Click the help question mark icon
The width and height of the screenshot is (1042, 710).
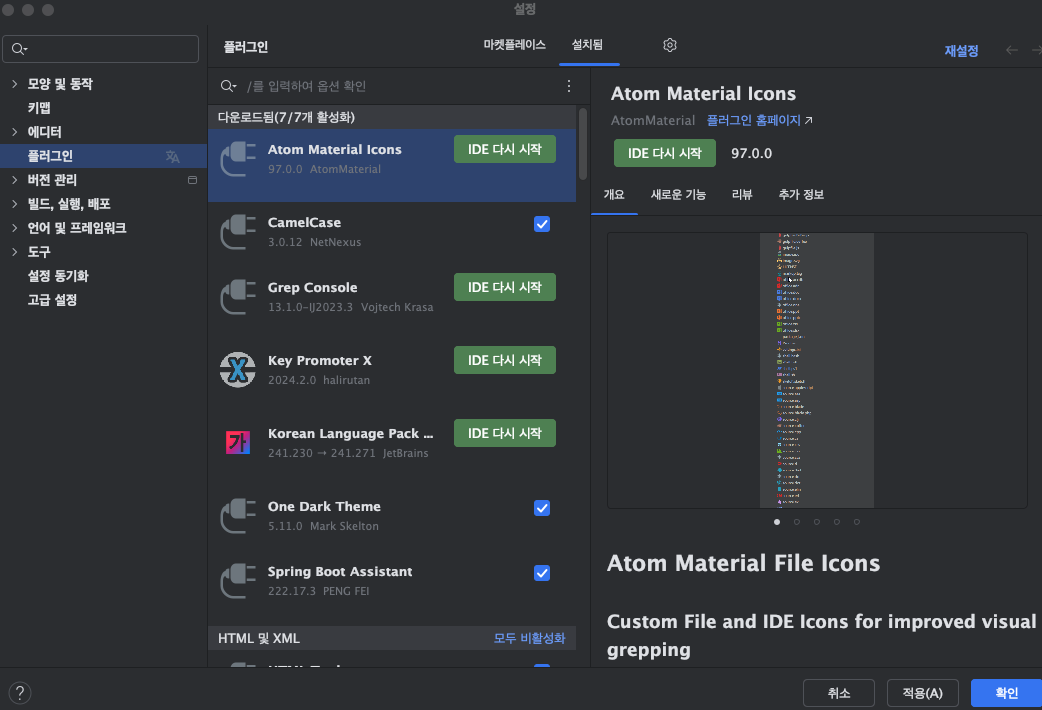20,693
